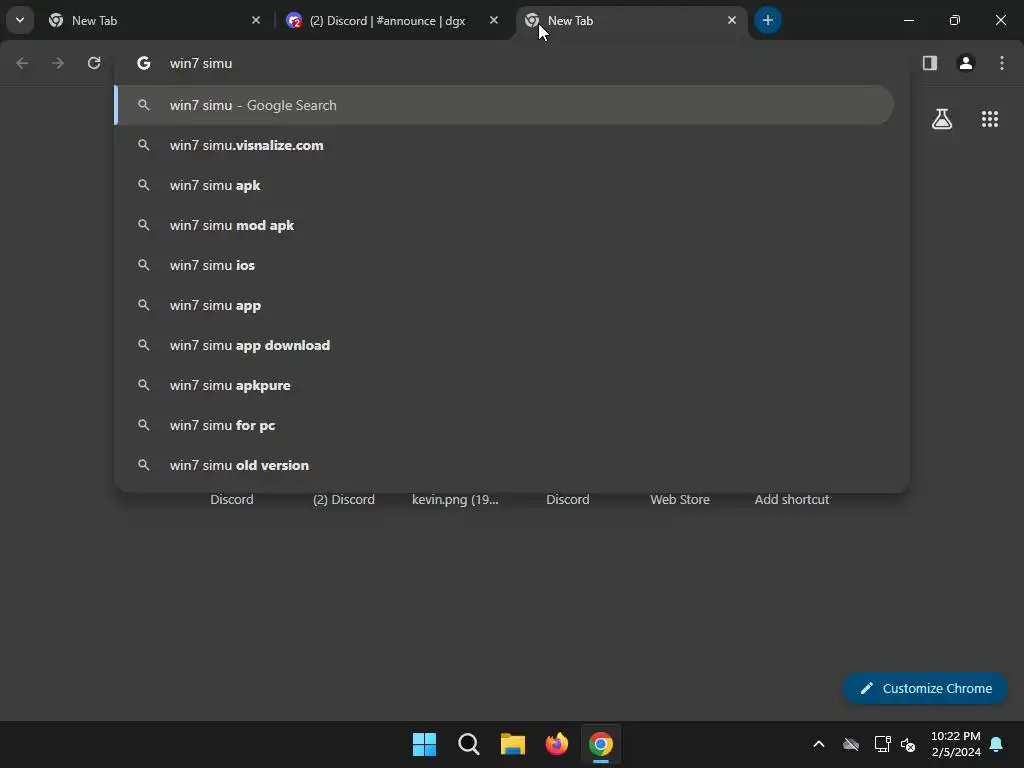The image size is (1024, 768).
Task: Open the notification bell
Action: pos(997,744)
